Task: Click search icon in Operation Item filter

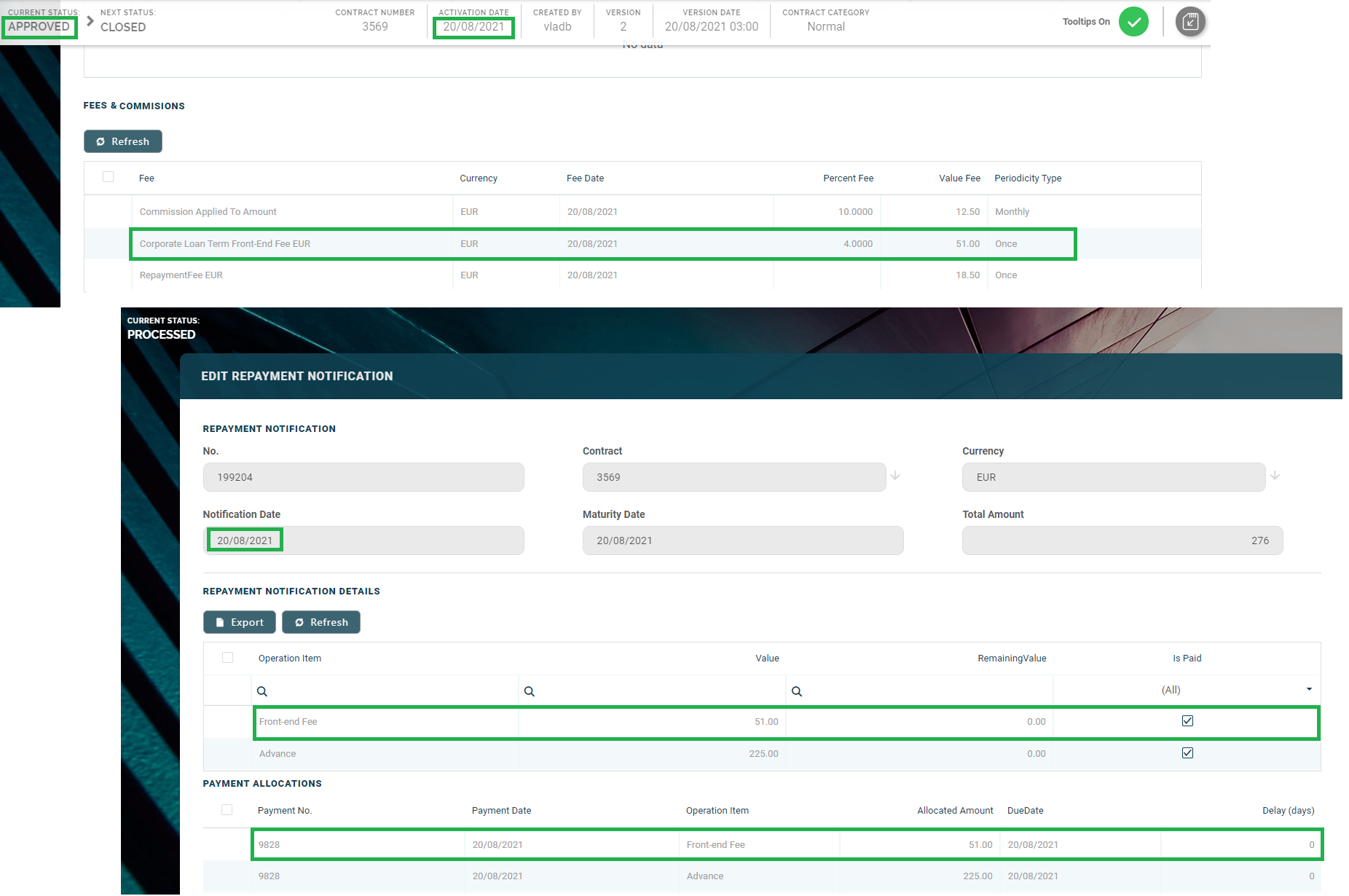Action: click(x=262, y=691)
